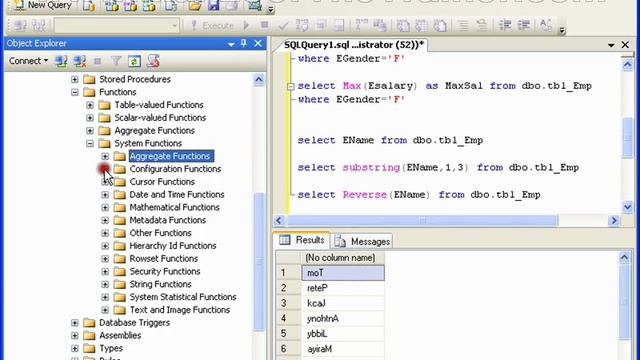Image resolution: width=640 pixels, height=360 pixels.
Task: Click the Stop icon in Object Explorer toolbar
Action: tap(97, 61)
